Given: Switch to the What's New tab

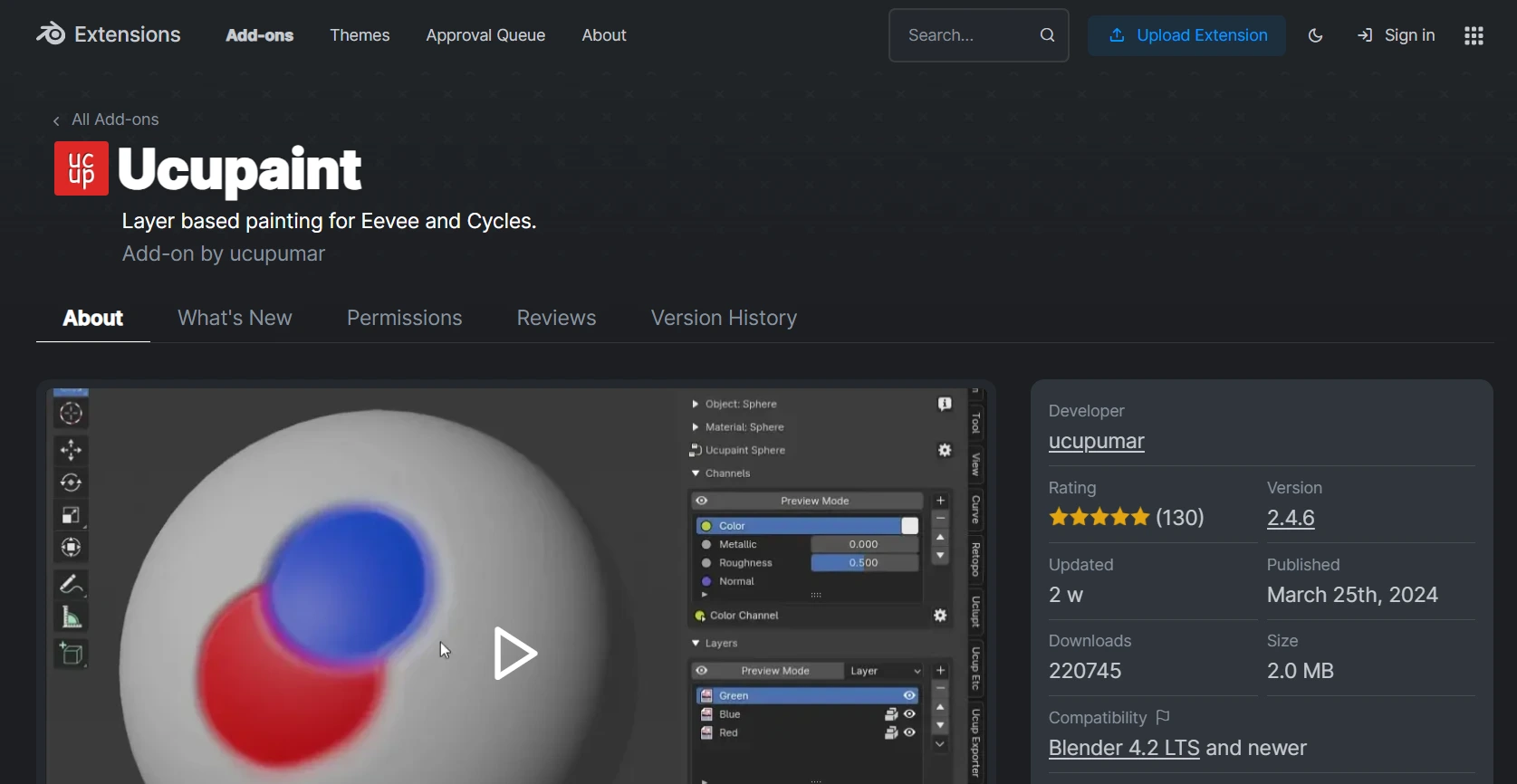Looking at the screenshot, I should 235,318.
